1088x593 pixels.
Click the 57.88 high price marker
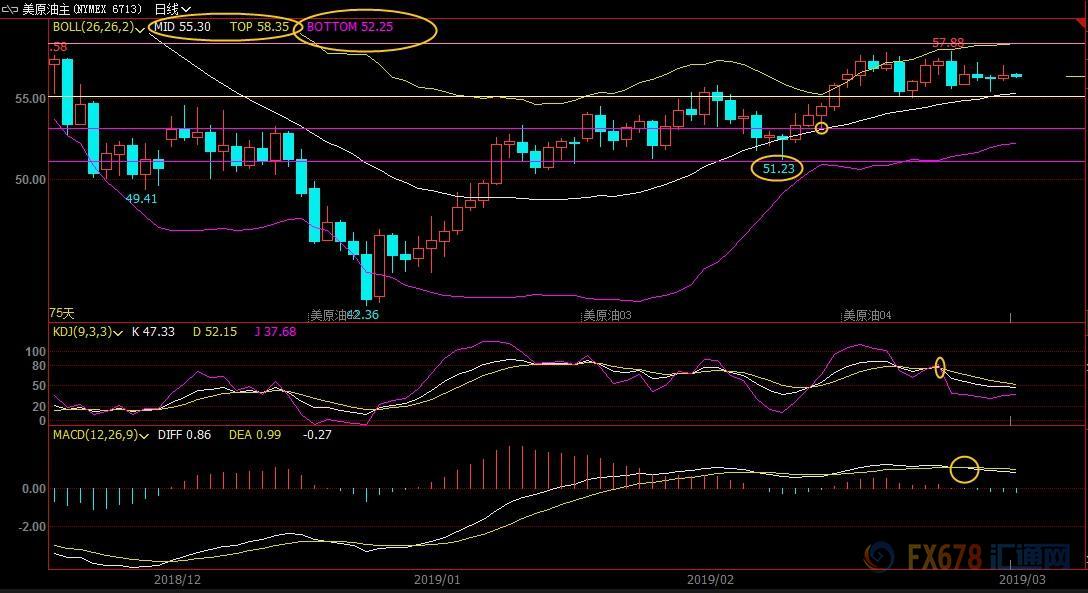pyautogui.click(x=948, y=43)
